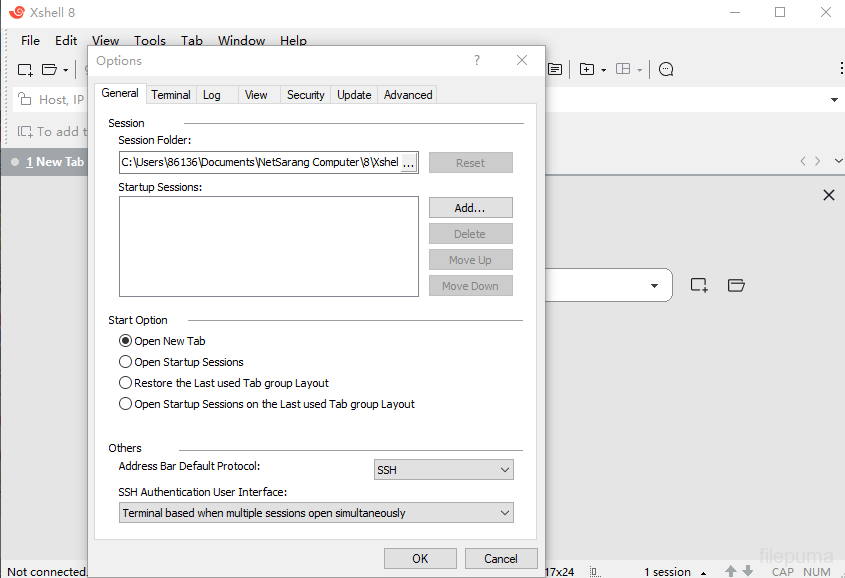Switch to the Terminal tab
The width and height of the screenshot is (845, 578).
click(171, 95)
